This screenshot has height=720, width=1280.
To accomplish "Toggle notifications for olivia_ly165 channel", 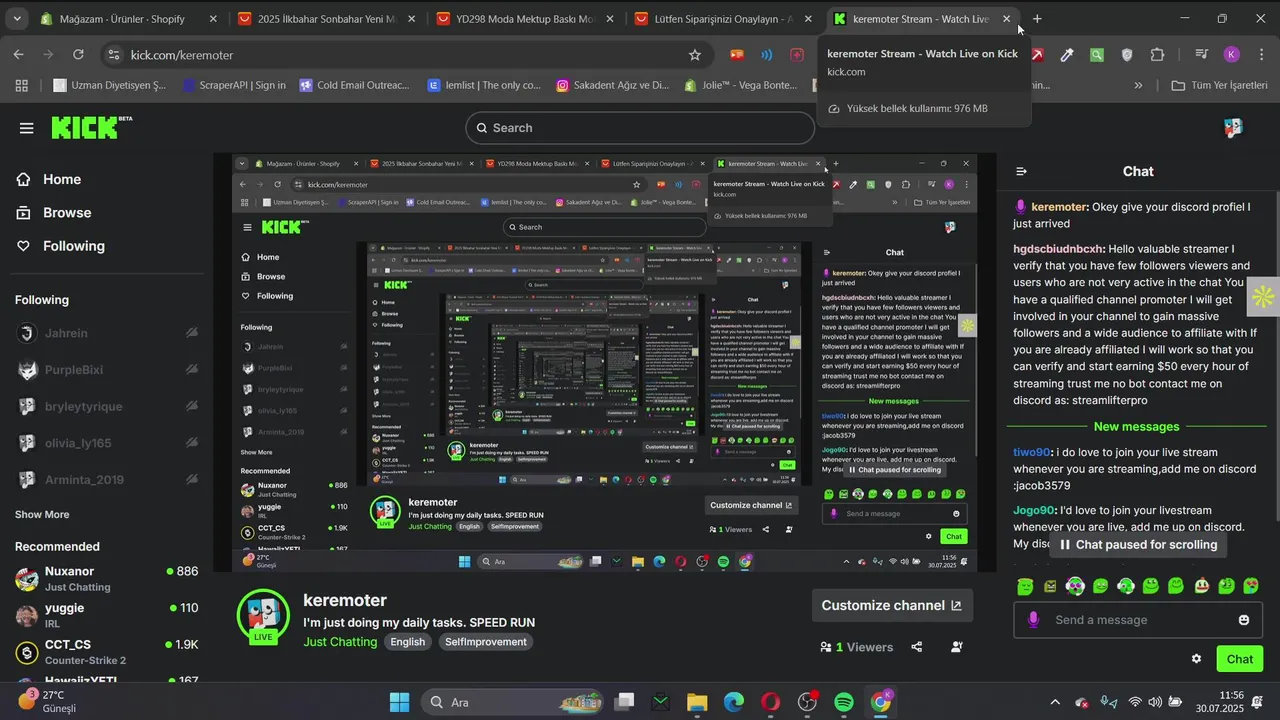I will pyautogui.click(x=191, y=443).
